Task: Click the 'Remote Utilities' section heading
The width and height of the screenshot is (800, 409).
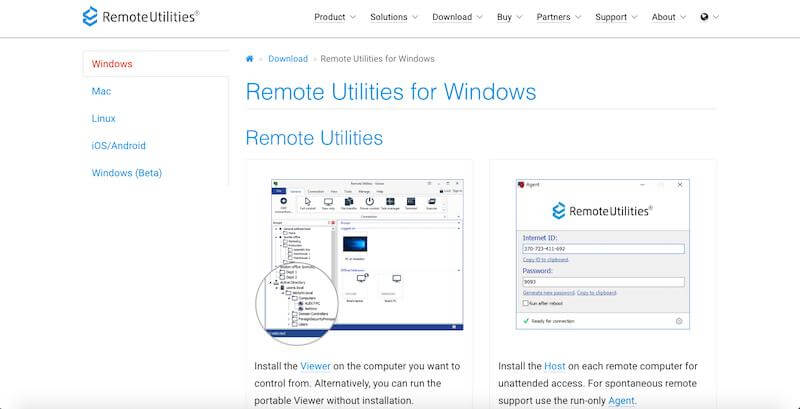Action: click(314, 138)
